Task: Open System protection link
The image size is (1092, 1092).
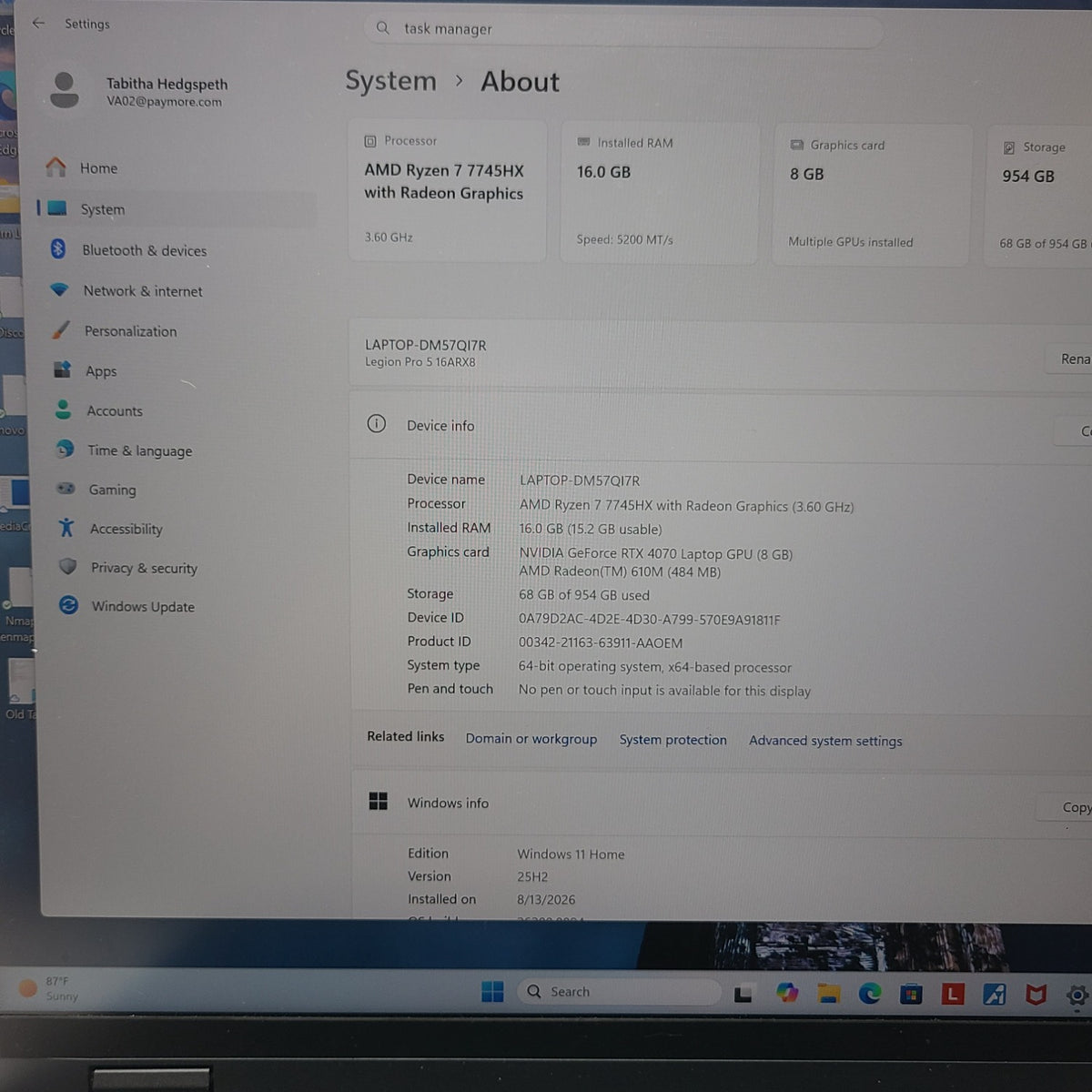Action: [673, 740]
